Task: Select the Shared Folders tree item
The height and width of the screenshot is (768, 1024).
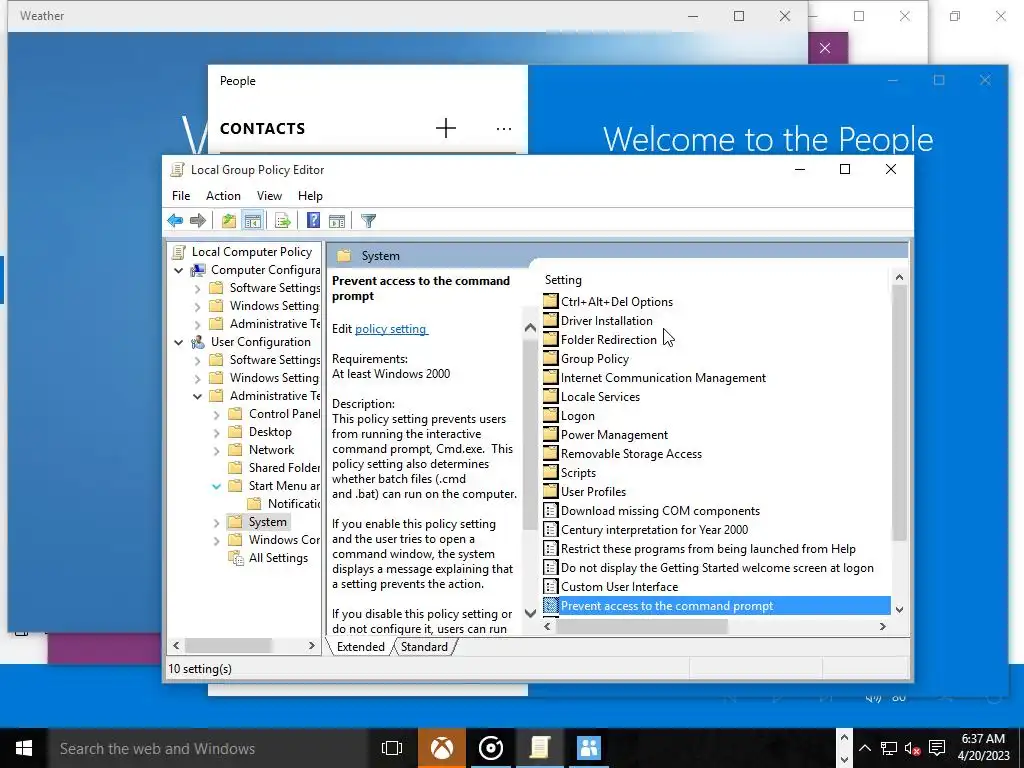Action: tap(283, 468)
